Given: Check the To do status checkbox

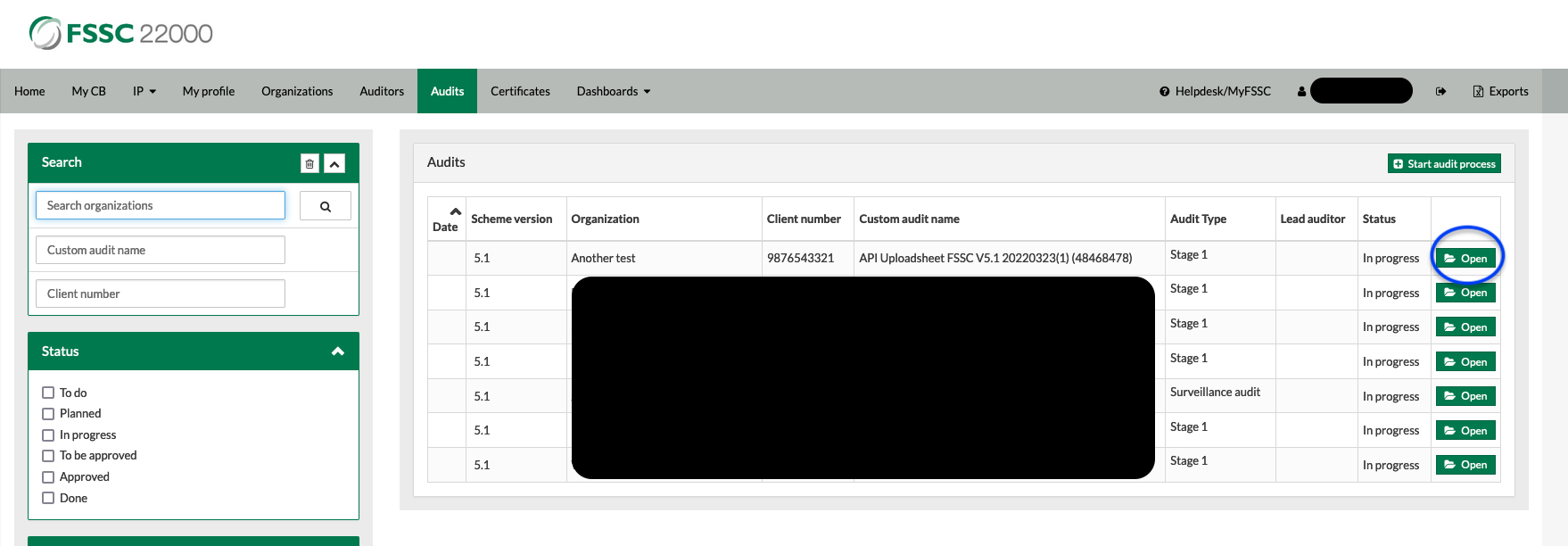Looking at the screenshot, I should click(48, 393).
